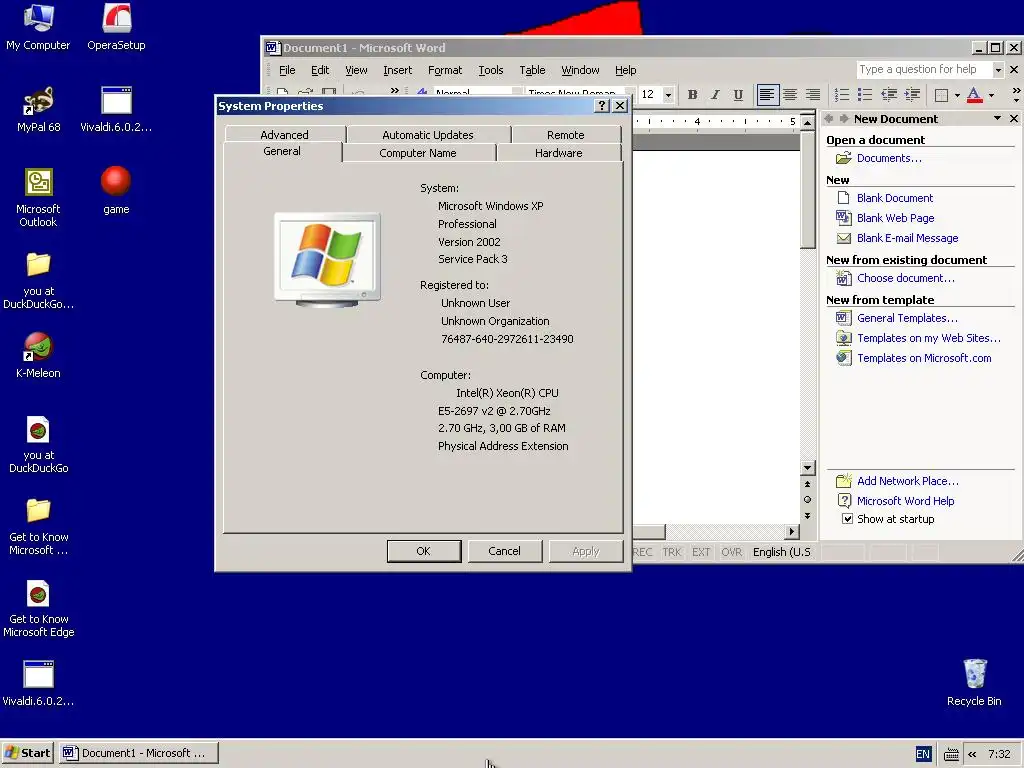Select align right in Word toolbar
1024x768 pixels.
(812, 95)
